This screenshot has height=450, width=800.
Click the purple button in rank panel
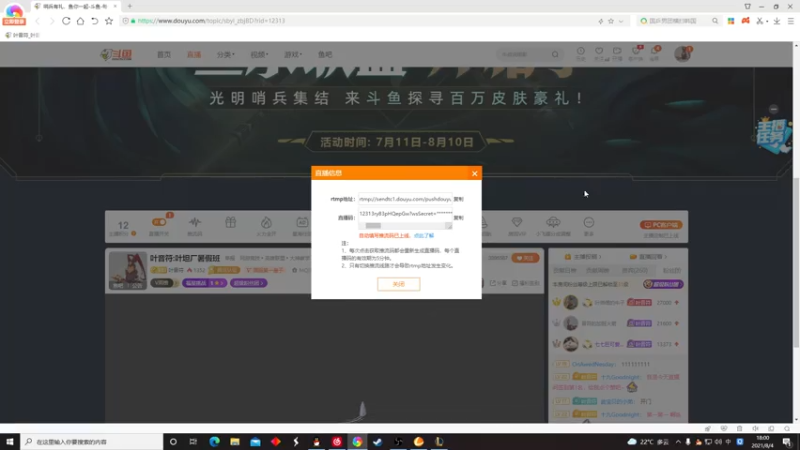(x=663, y=284)
